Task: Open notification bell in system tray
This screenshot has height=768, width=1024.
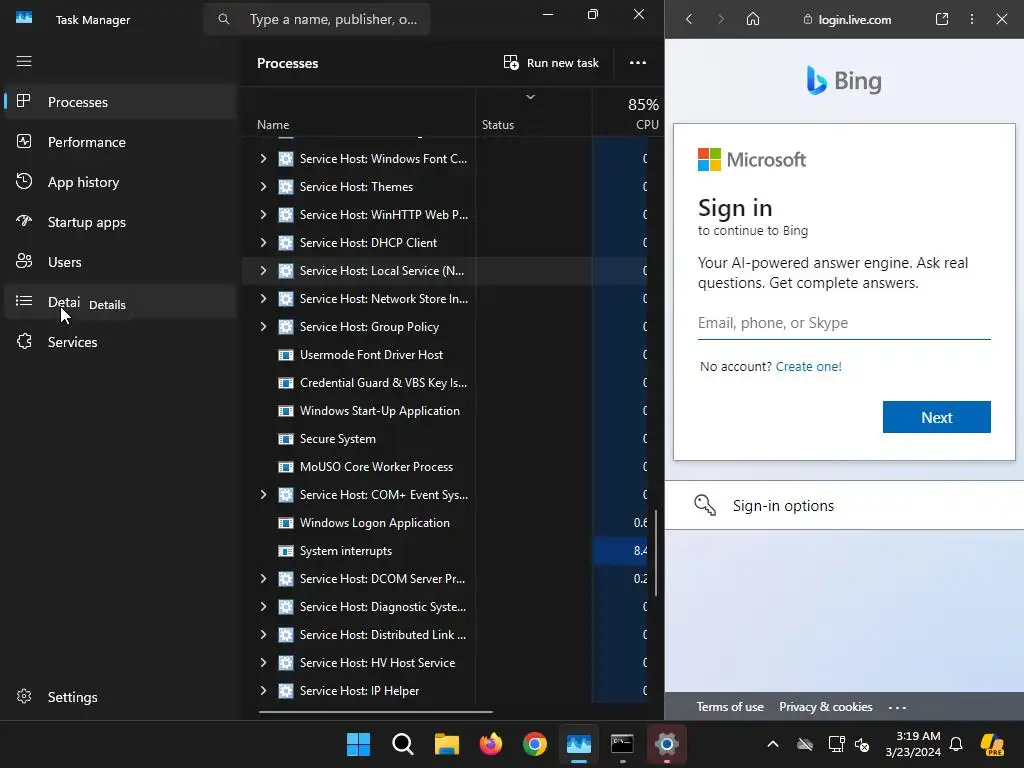Action: [956, 744]
